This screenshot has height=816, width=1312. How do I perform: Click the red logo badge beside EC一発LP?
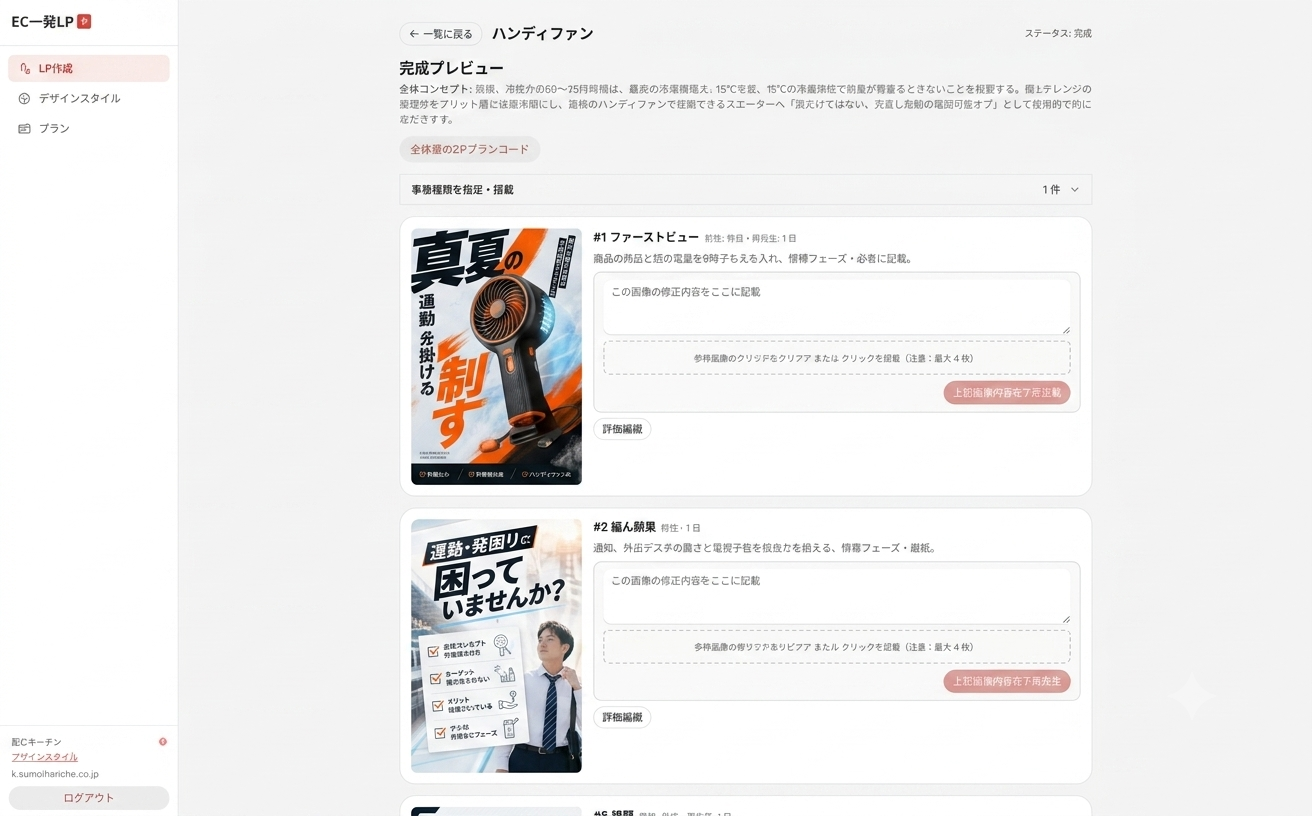[x=84, y=21]
